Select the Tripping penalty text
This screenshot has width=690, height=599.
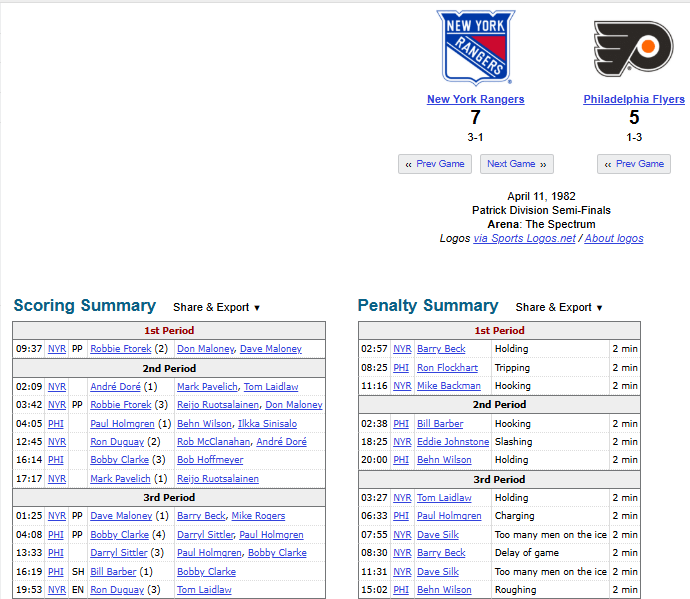pos(512,368)
